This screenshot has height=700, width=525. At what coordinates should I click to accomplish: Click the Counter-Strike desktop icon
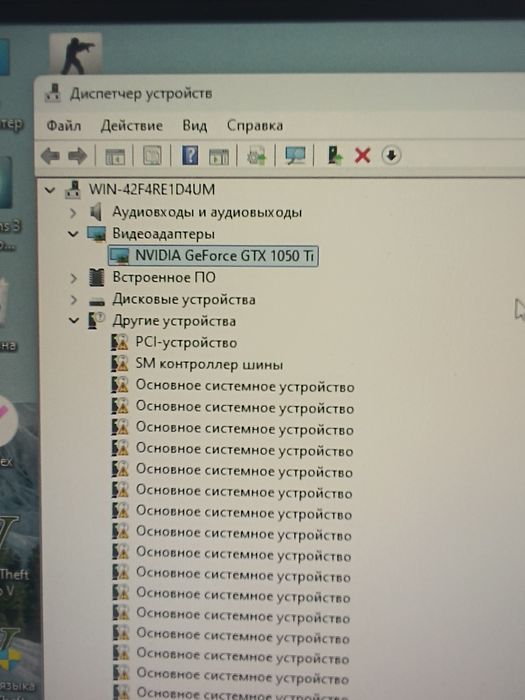coord(76,54)
